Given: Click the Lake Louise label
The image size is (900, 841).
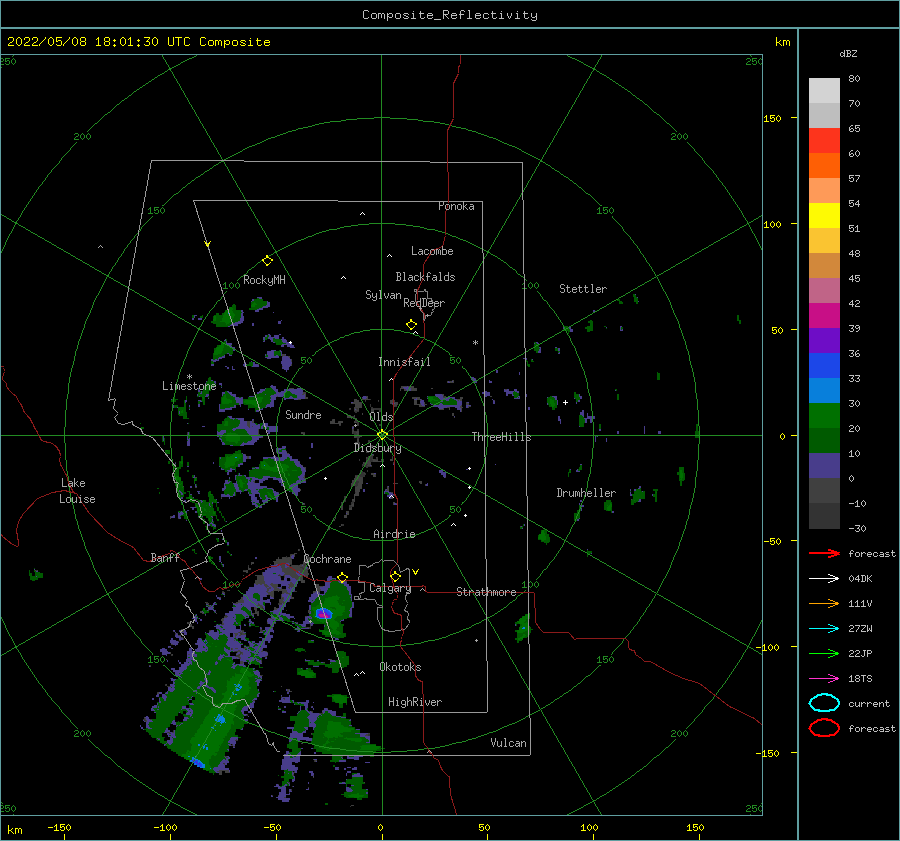Looking at the screenshot, I should (77, 491).
